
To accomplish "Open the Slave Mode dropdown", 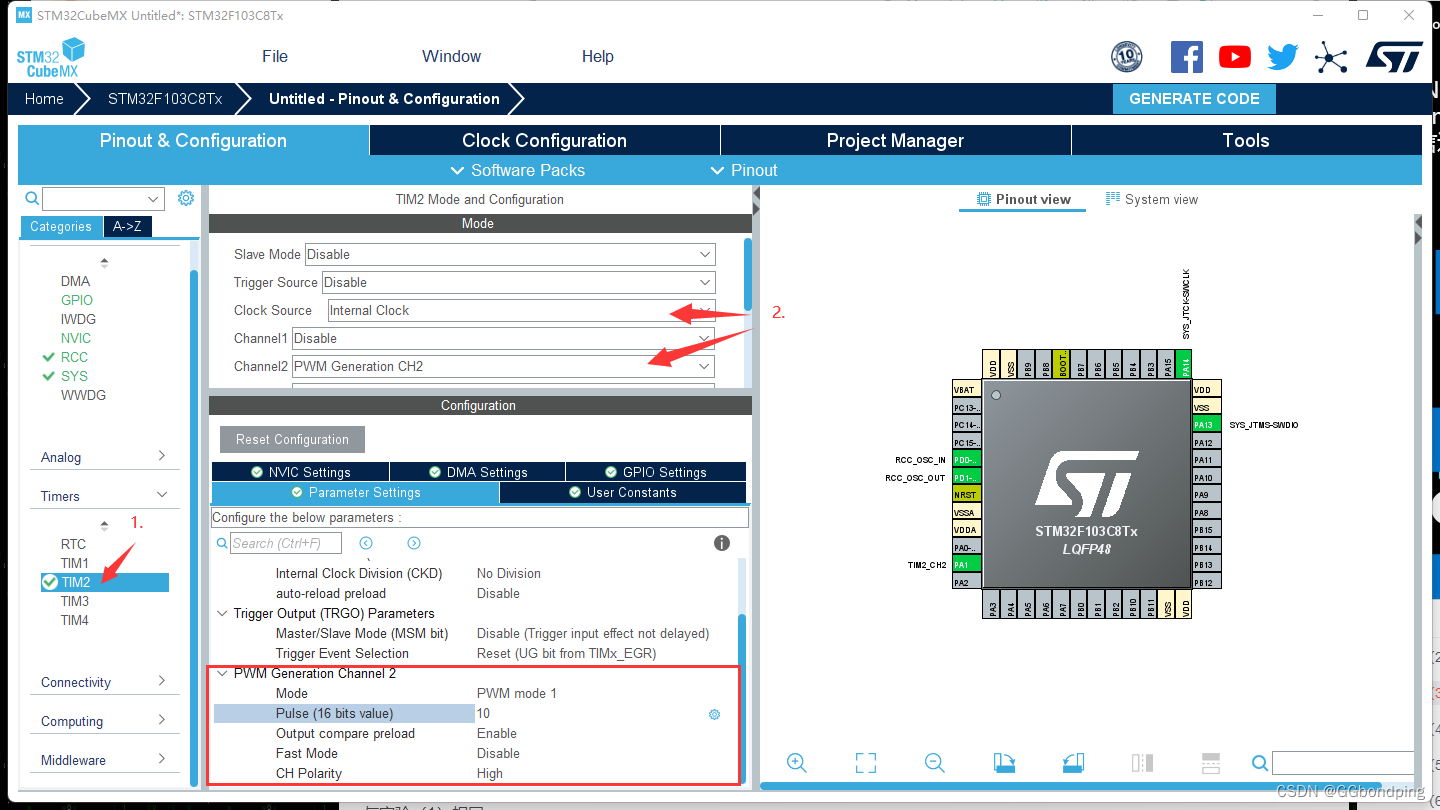I will 510,254.
